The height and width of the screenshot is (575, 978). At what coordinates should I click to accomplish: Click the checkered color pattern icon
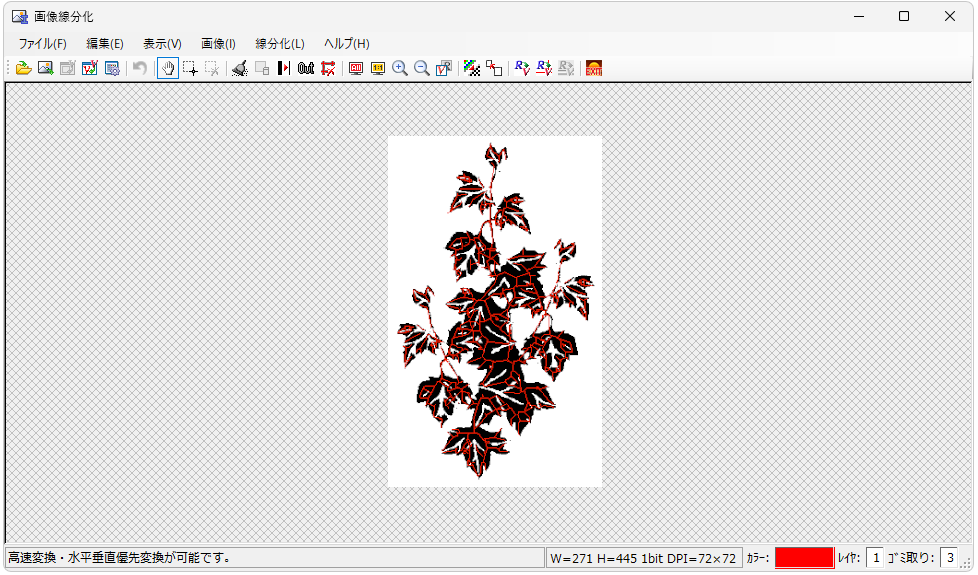(472, 68)
